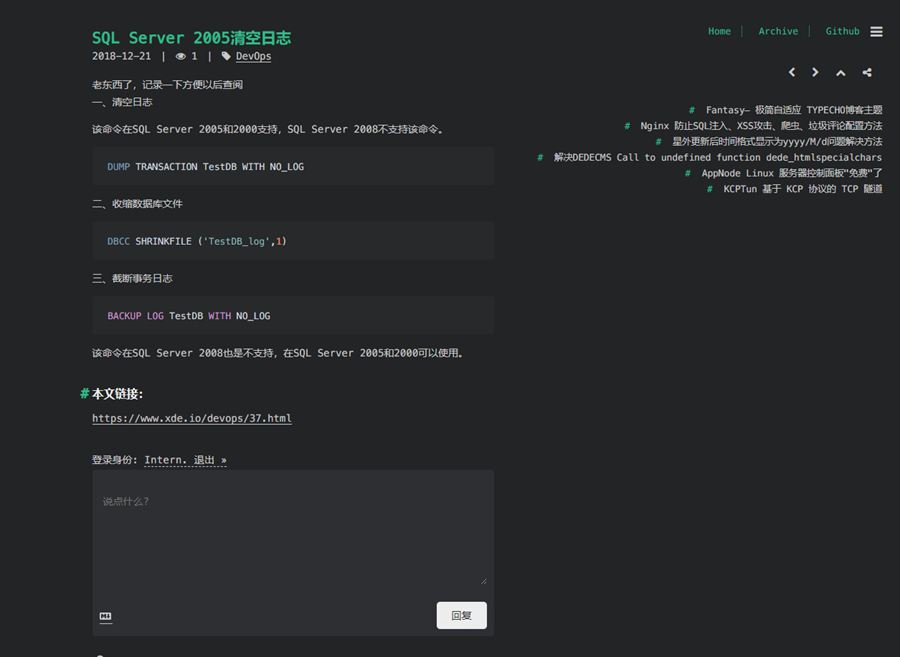Click the DUMP TRANSACTION TestDB code block
The height and width of the screenshot is (657, 900).
point(293,166)
